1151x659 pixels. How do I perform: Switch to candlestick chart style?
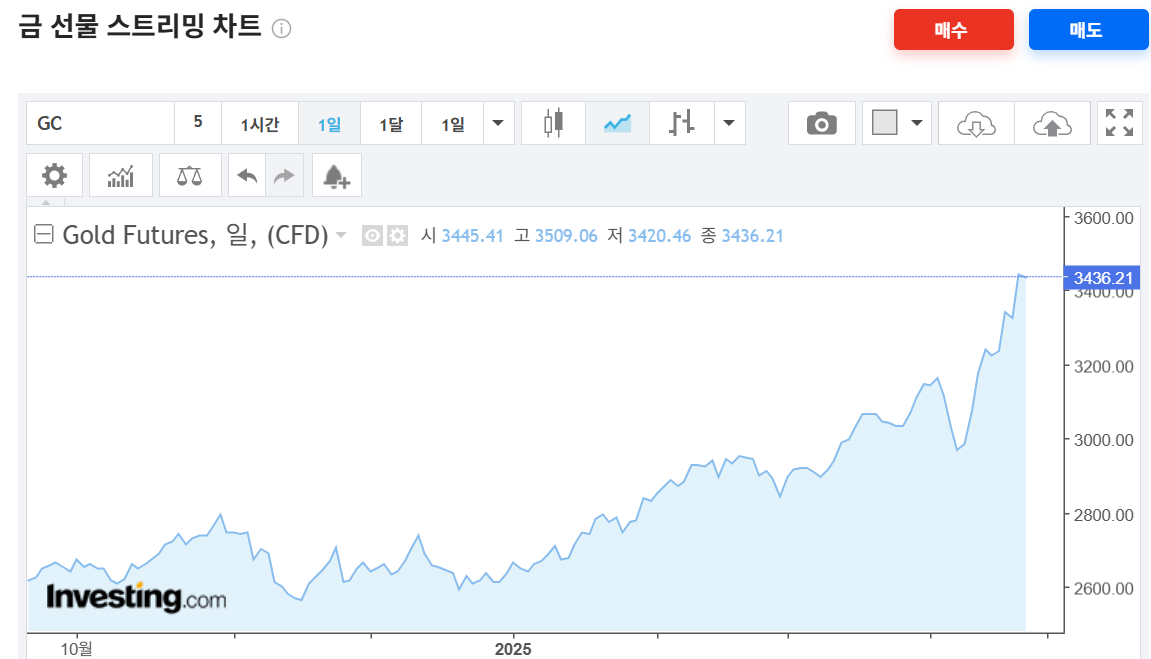pyautogui.click(x=553, y=123)
